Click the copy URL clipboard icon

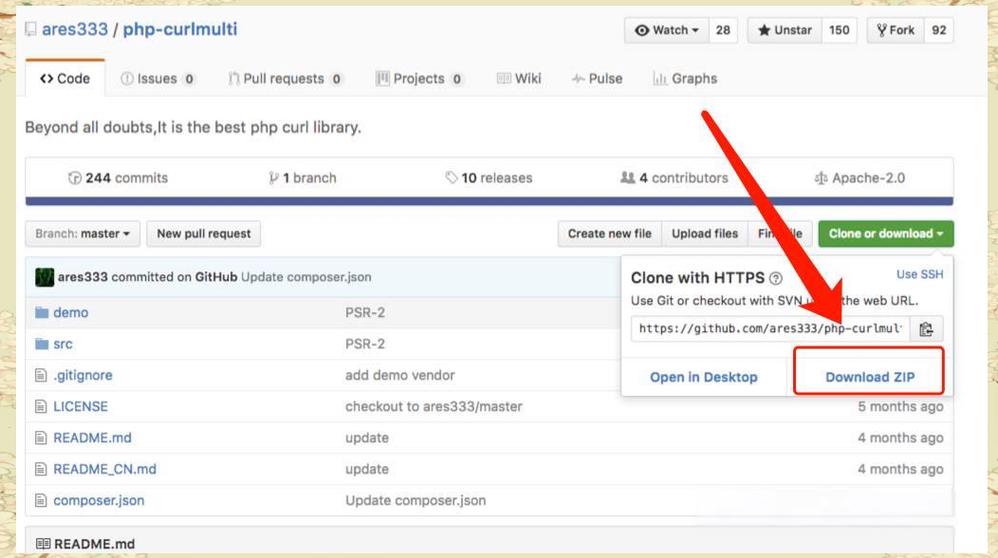click(x=926, y=329)
